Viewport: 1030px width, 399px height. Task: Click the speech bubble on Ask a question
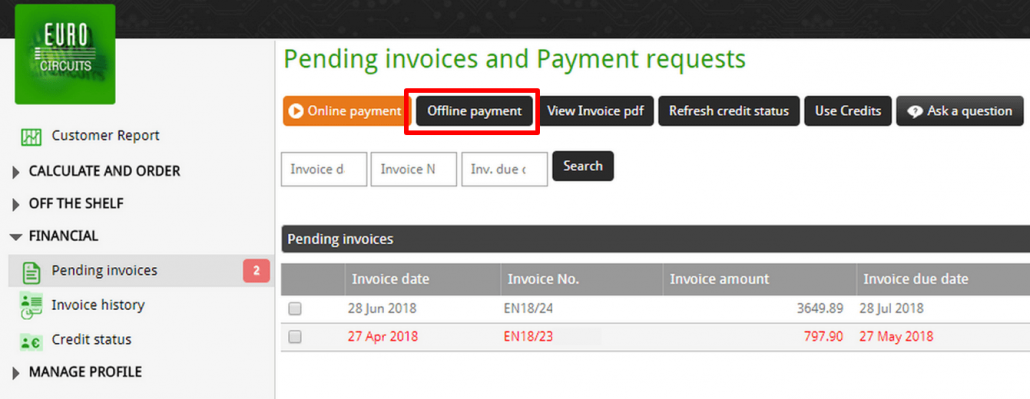tap(915, 112)
